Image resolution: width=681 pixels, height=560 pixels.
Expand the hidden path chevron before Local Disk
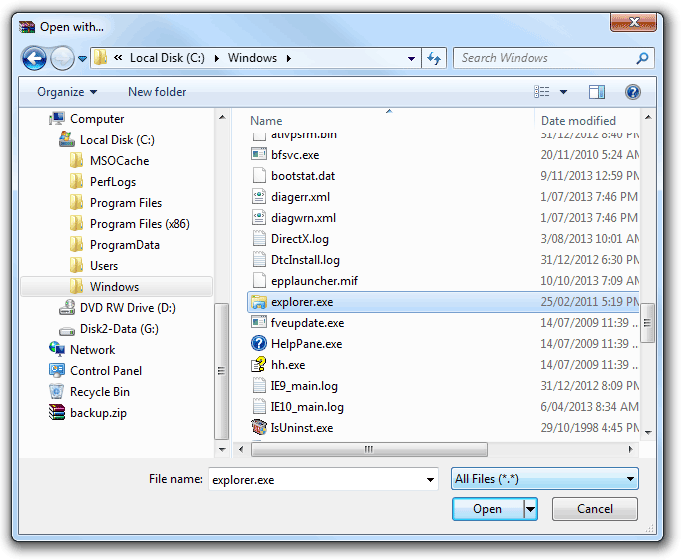click(118, 58)
